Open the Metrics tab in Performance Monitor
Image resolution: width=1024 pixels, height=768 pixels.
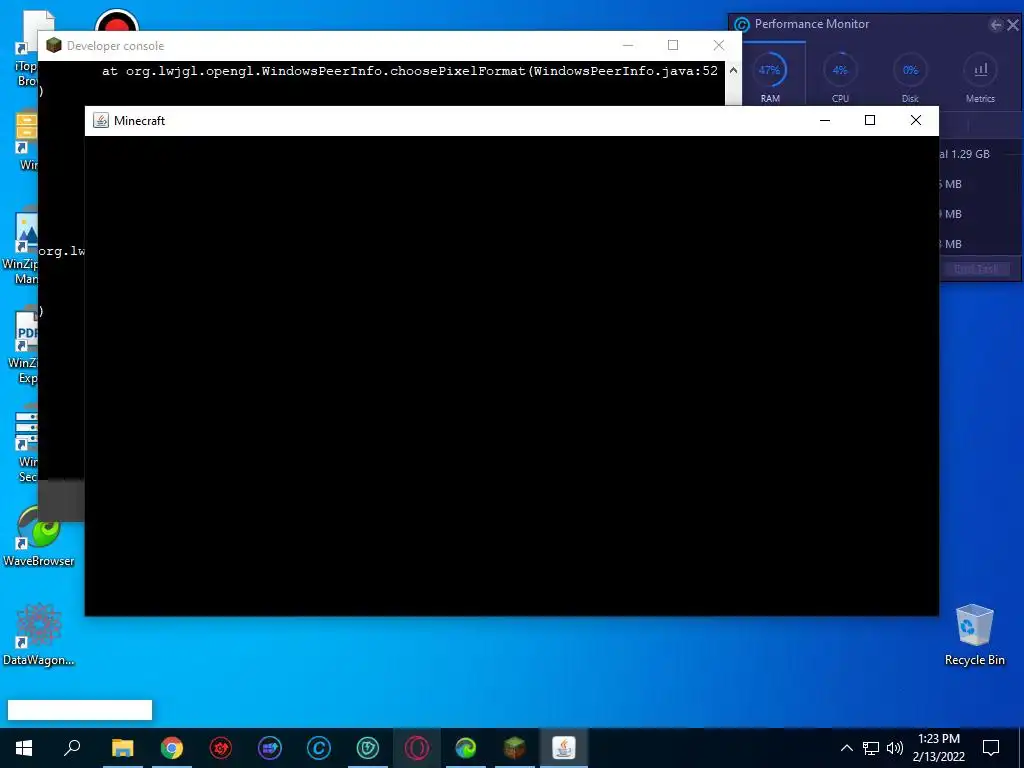pos(980,77)
